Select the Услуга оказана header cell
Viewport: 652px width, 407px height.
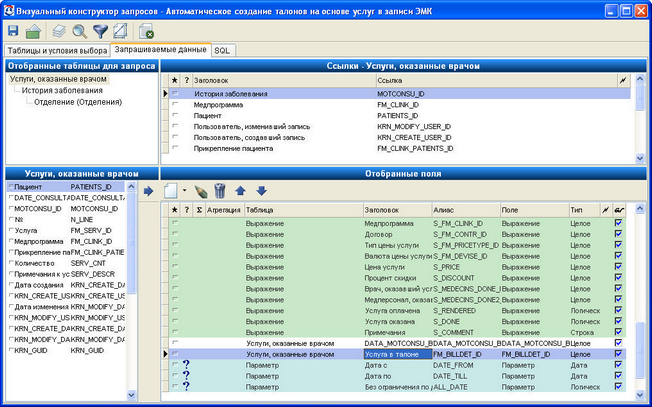pos(398,321)
